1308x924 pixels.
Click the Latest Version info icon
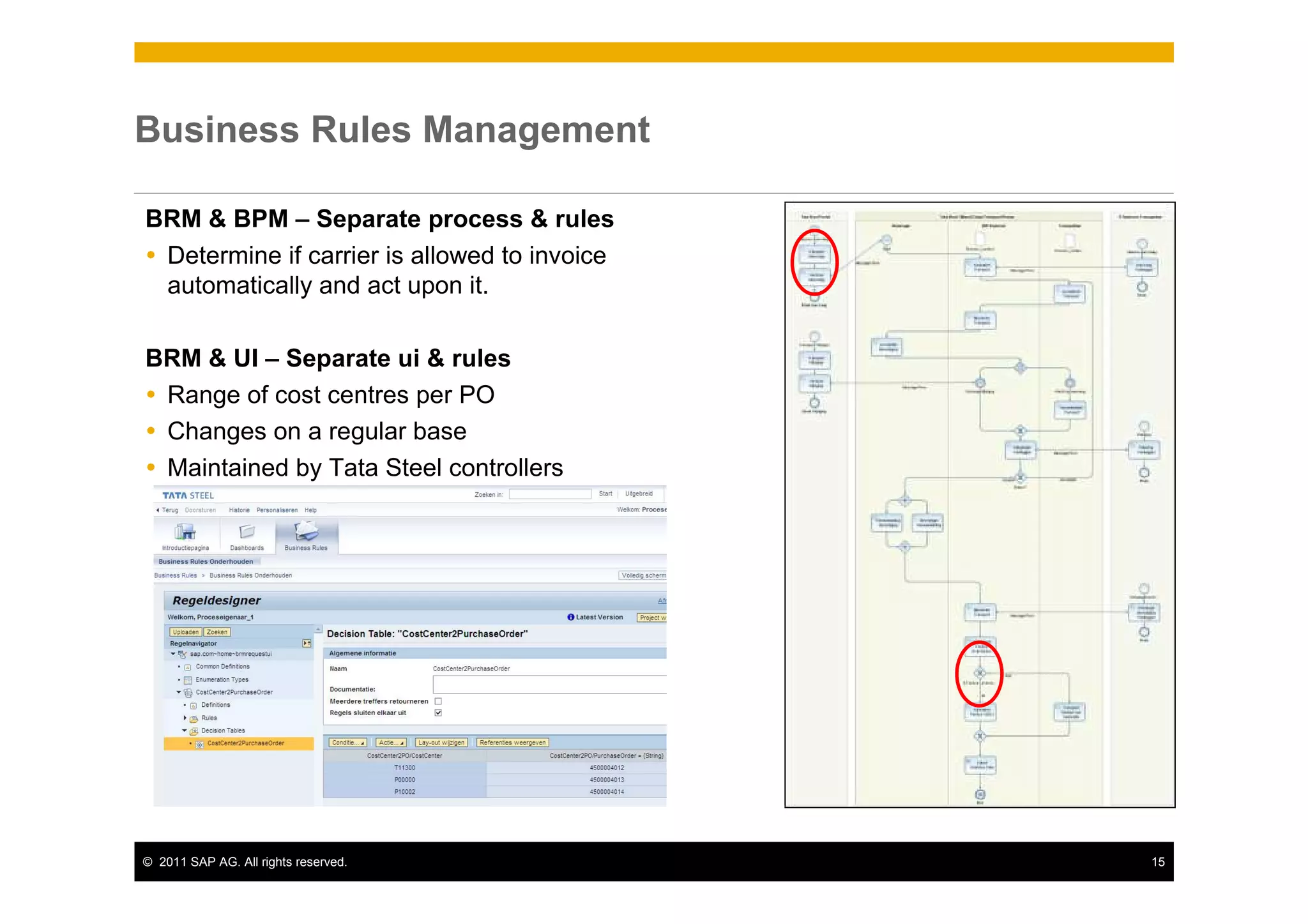pos(571,617)
